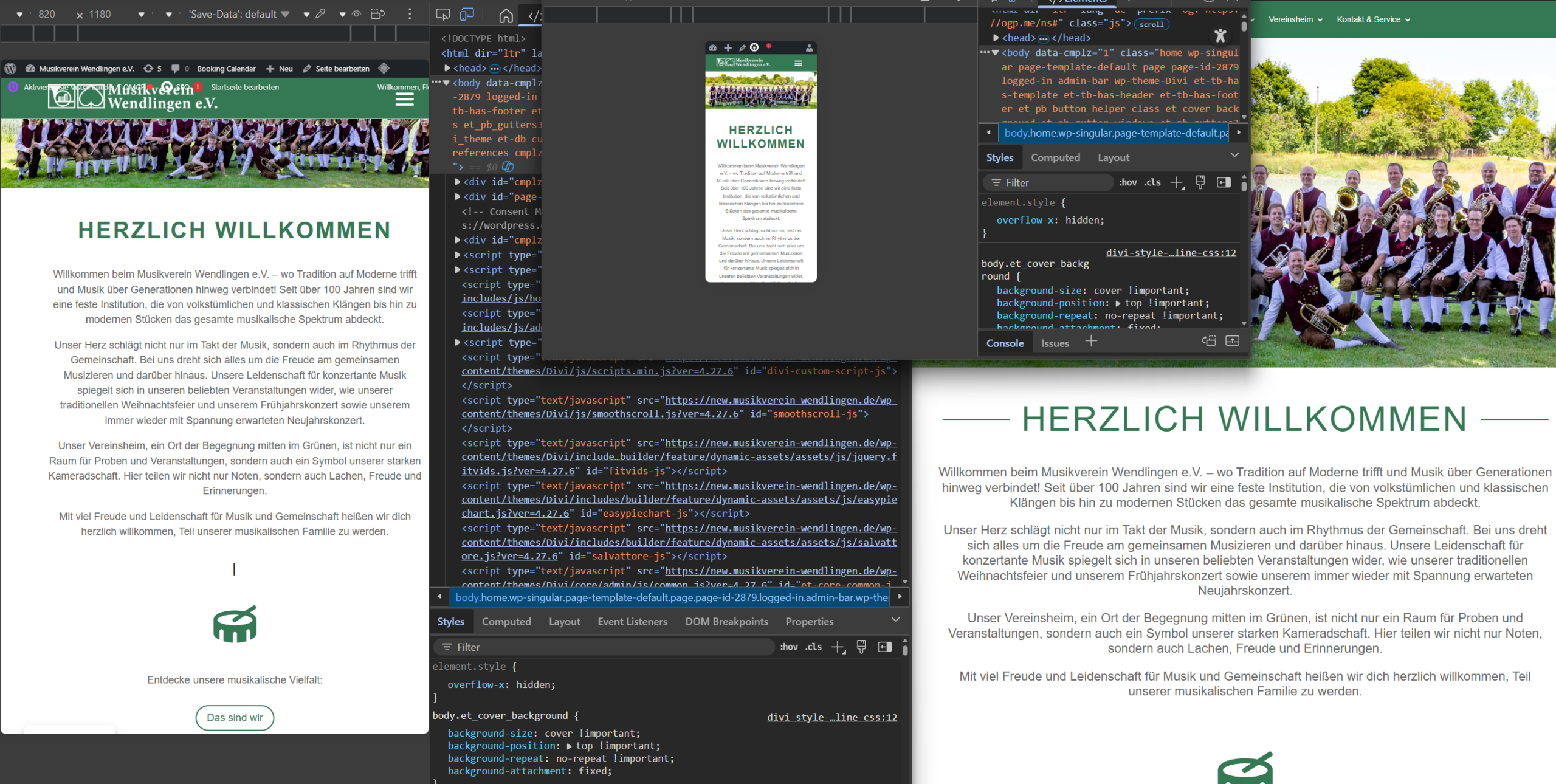Click the new style rule plus icon
The image size is (1556, 784).
(x=839, y=647)
